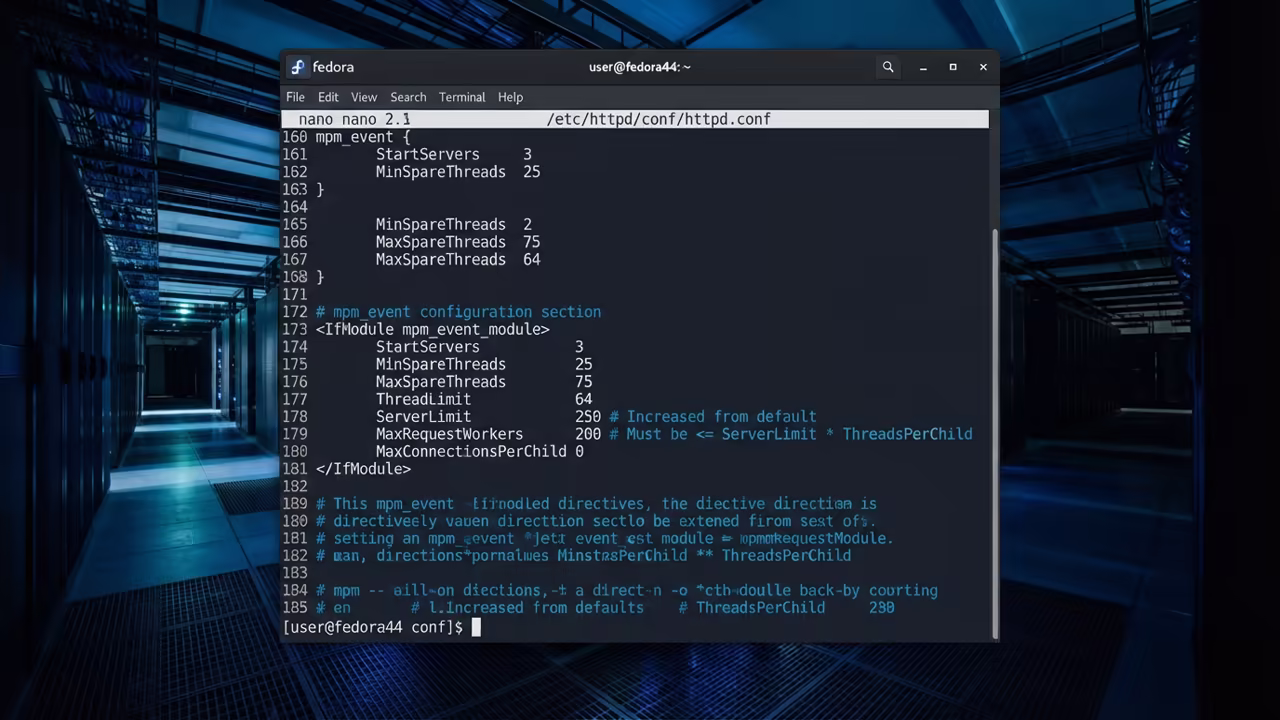This screenshot has height=720, width=1280.
Task: Click the 'fedora' title bar label
Action: click(333, 67)
